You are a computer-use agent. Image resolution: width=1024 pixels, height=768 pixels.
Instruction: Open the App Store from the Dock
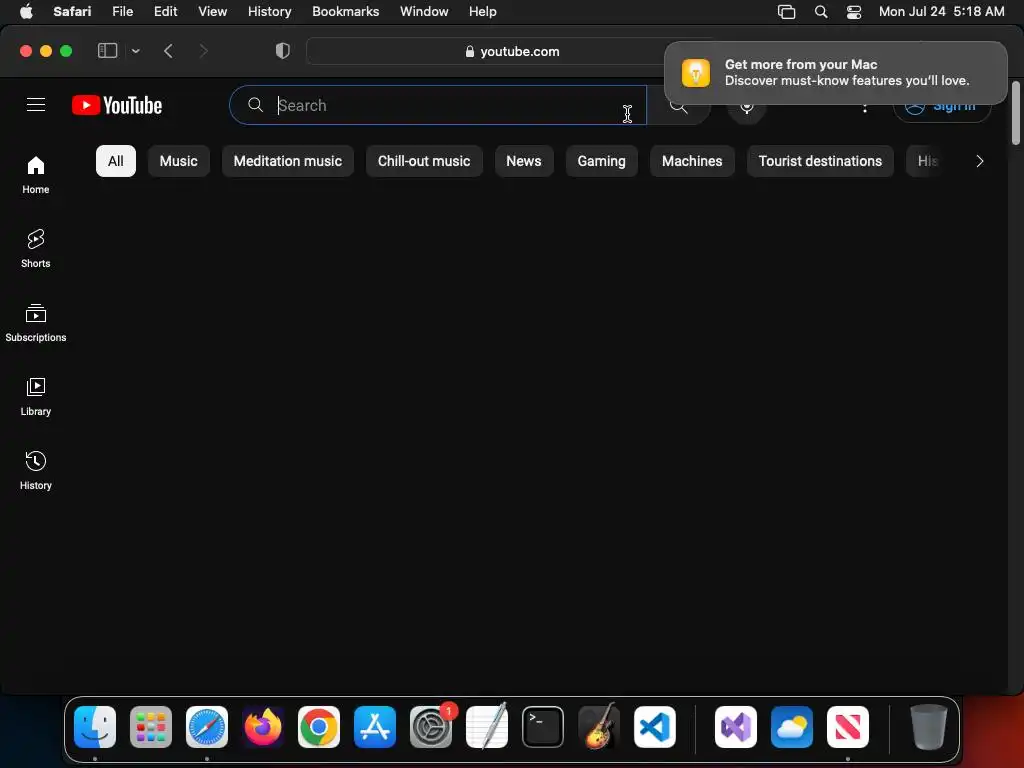pos(375,726)
